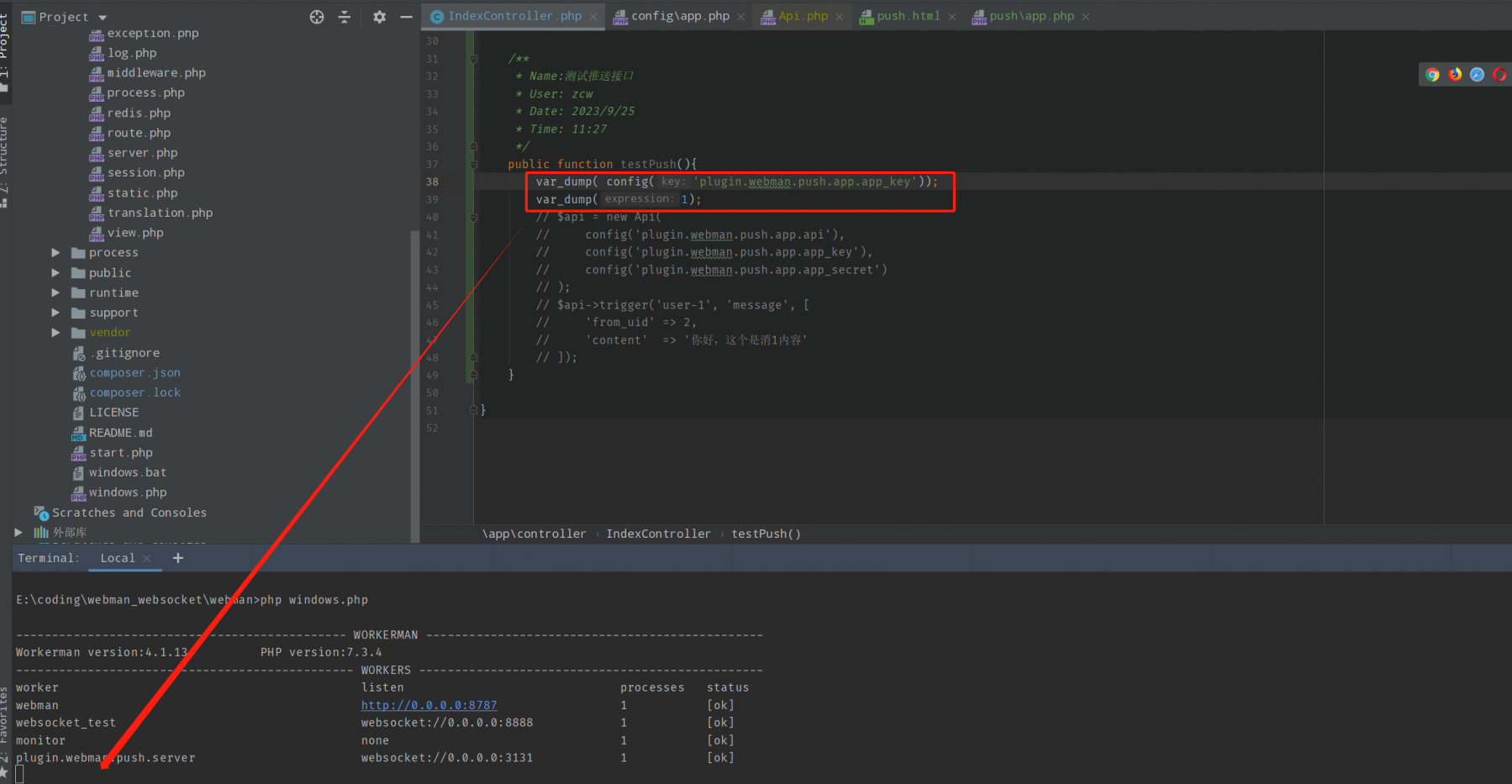The image size is (1512, 784).
Task: Expand the process folder
Action: click(55, 253)
